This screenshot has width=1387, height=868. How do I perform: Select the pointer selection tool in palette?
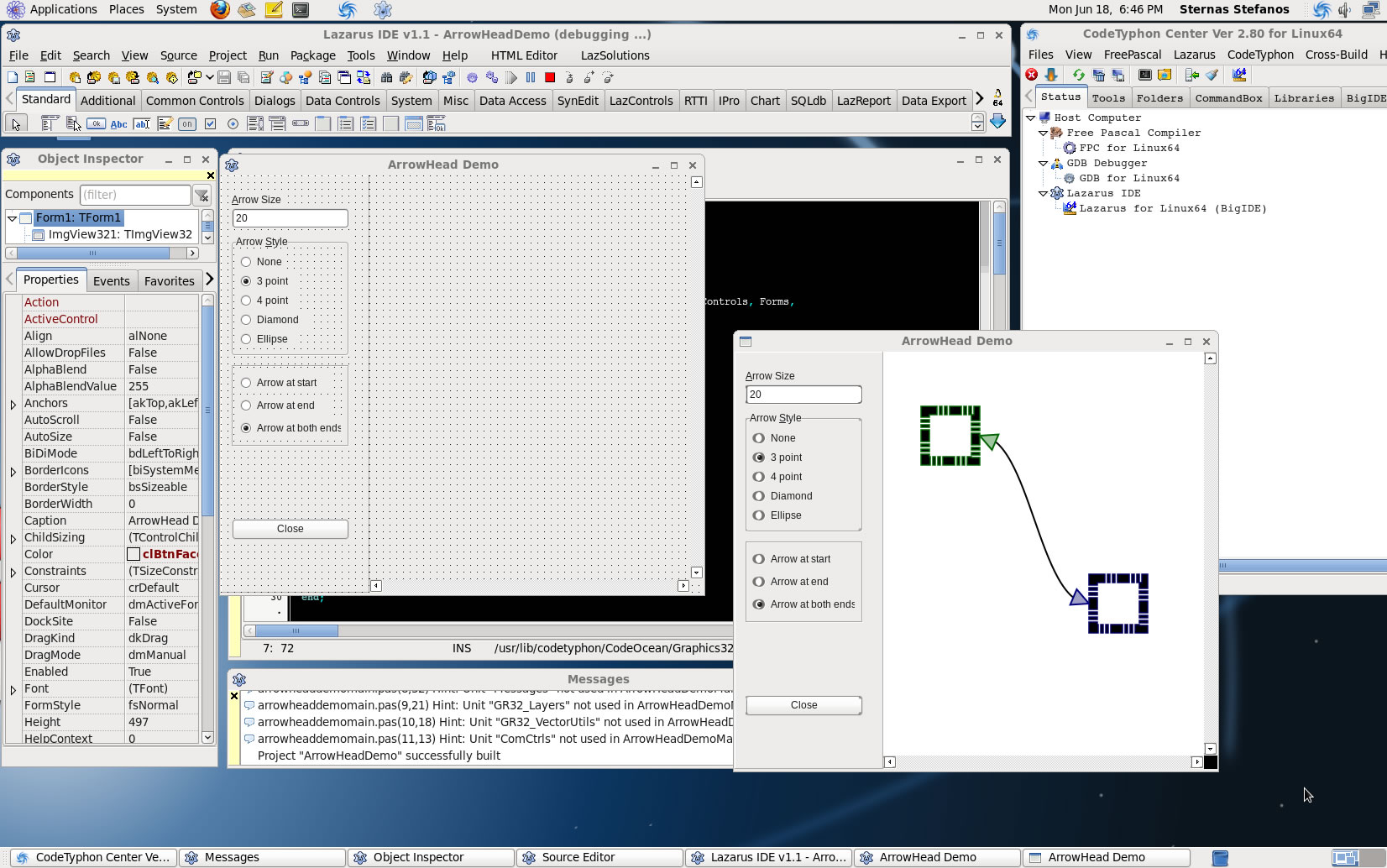click(16, 124)
